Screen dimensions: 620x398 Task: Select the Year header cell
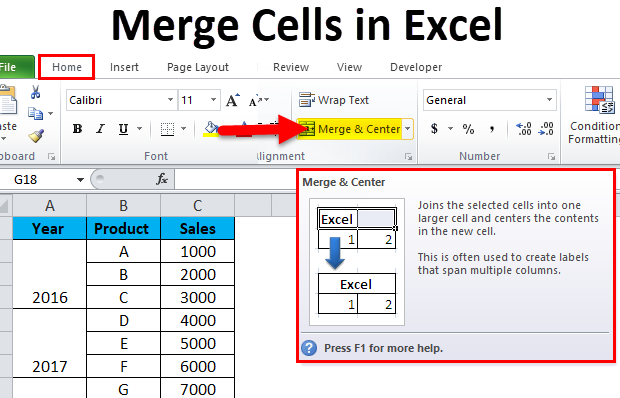pyautogui.click(x=49, y=228)
